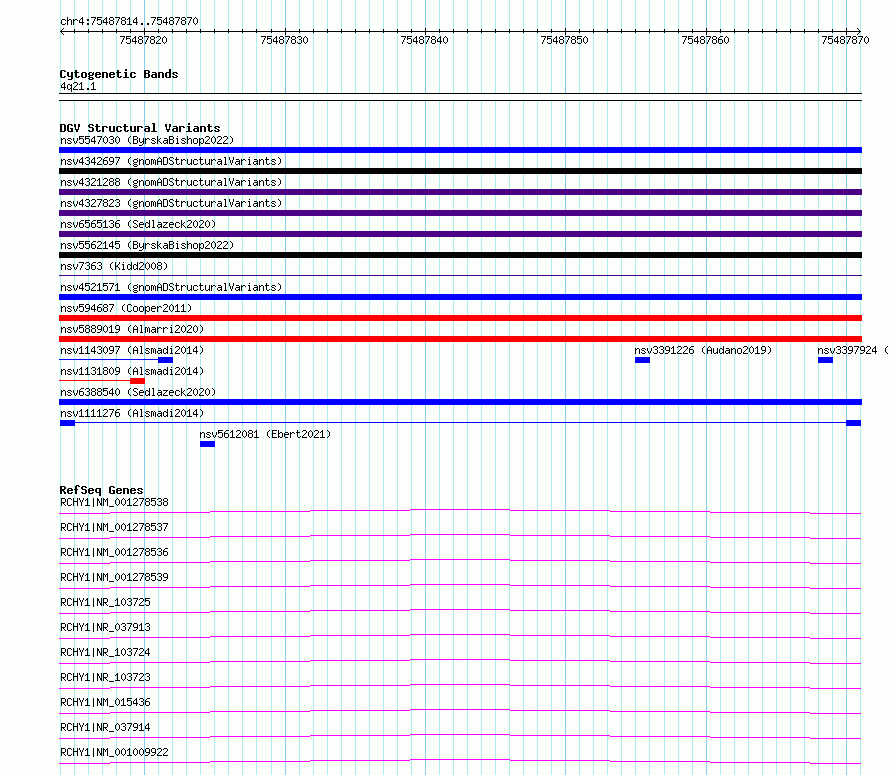Click ruler tick label 75487820
This screenshot has height=775, width=890.
tap(144, 40)
